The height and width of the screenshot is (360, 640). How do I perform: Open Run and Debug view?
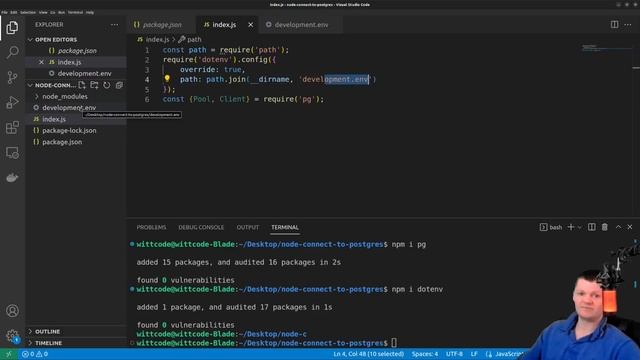(12, 102)
